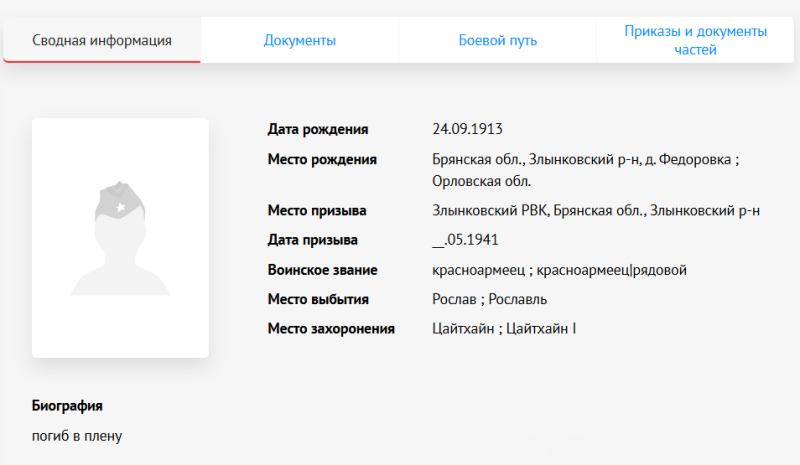Open Приказы и документы частей tab
The image size is (800, 465).
(695, 40)
